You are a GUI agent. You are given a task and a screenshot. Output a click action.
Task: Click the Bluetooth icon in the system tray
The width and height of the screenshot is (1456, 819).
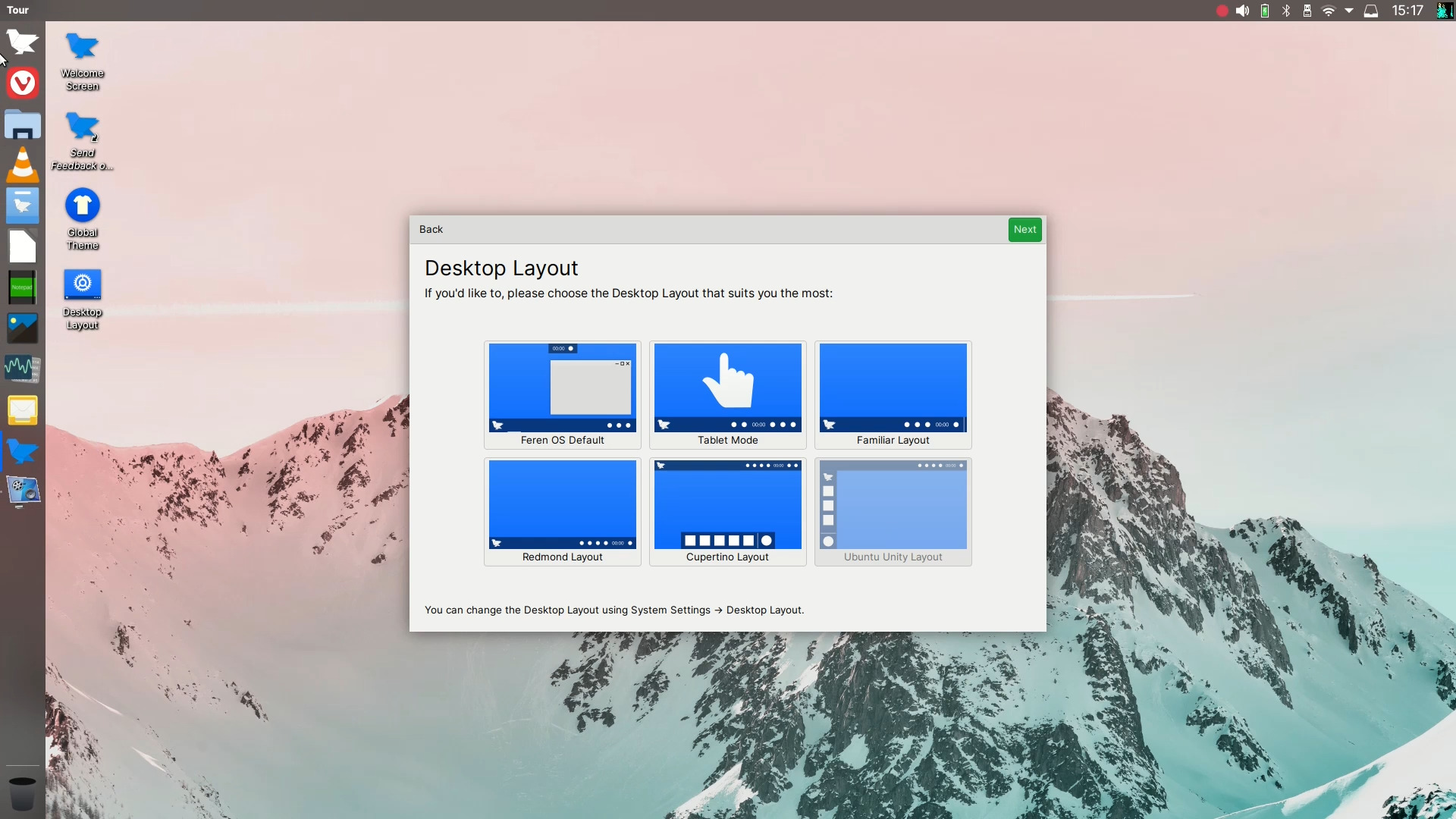pos(1285,10)
